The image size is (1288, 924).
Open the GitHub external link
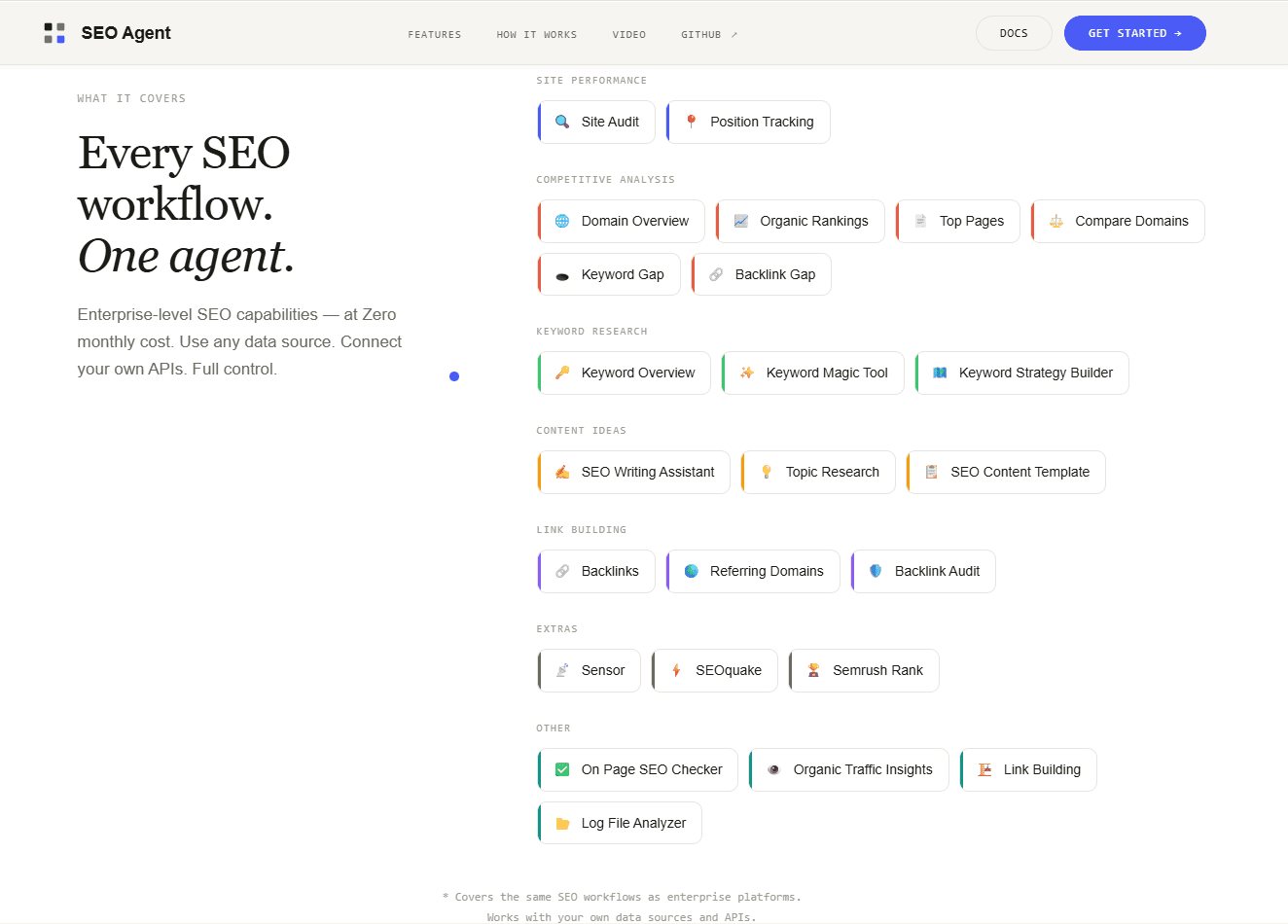(x=709, y=34)
